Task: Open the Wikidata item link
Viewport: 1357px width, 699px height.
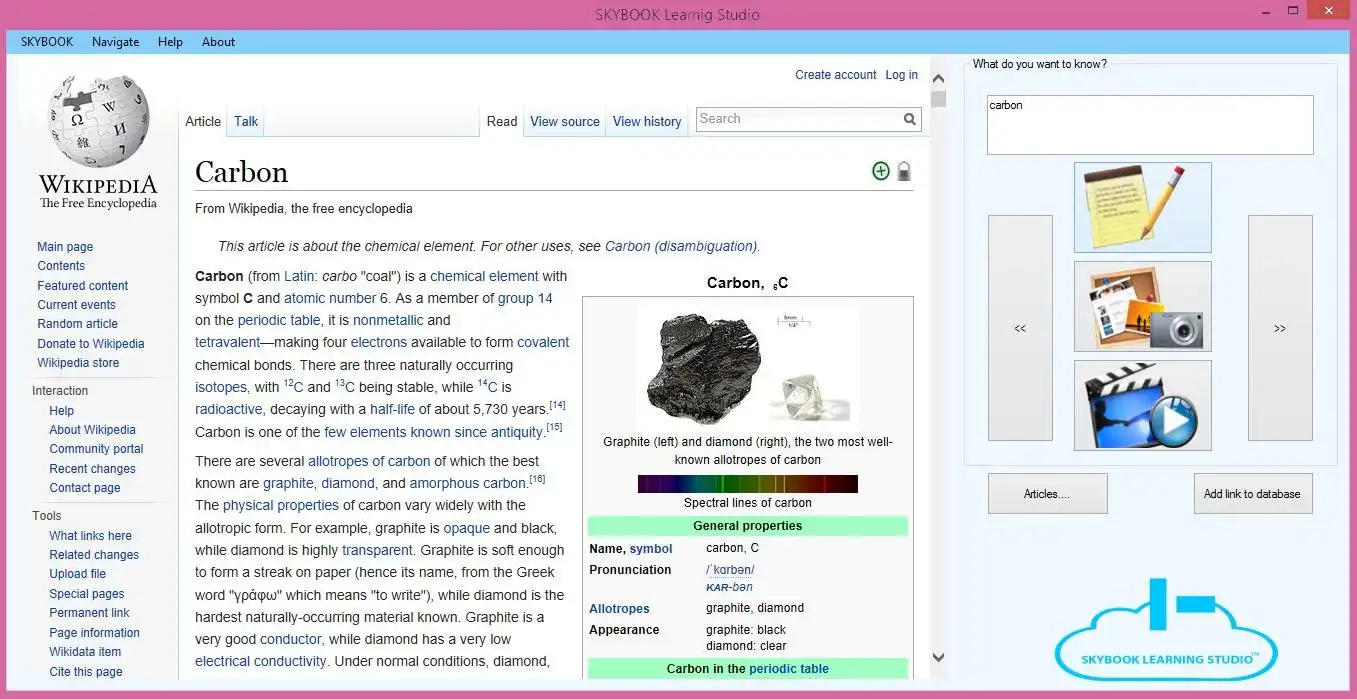Action: coord(85,652)
